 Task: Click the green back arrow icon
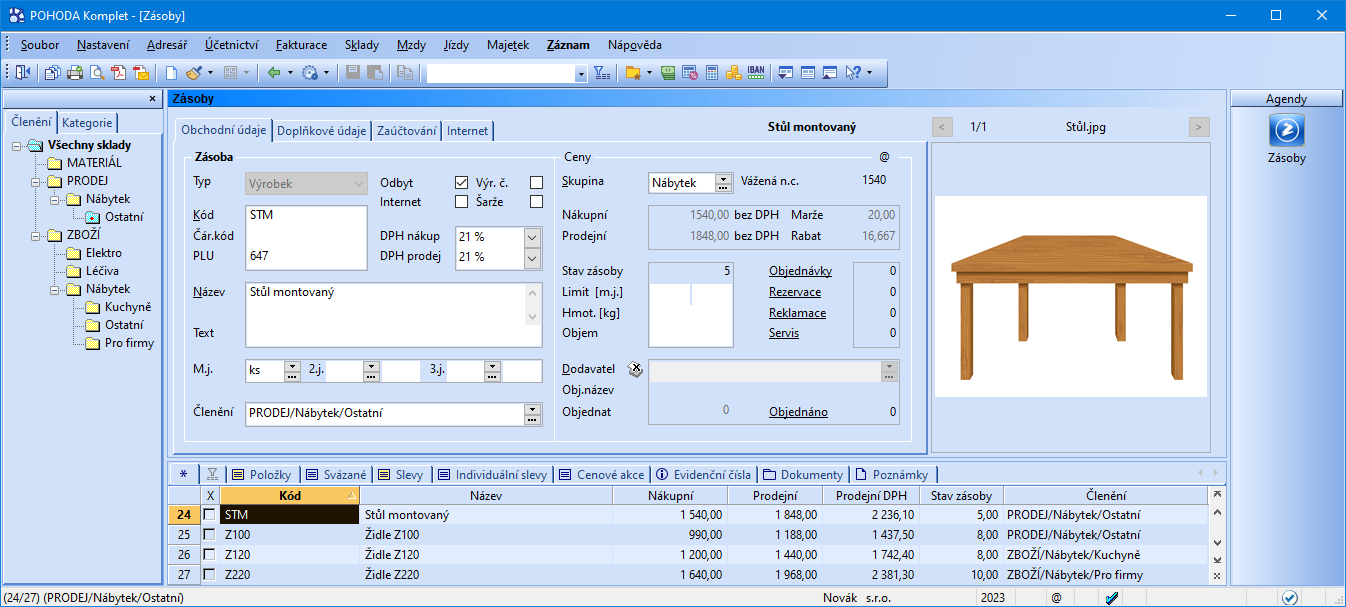click(x=273, y=73)
